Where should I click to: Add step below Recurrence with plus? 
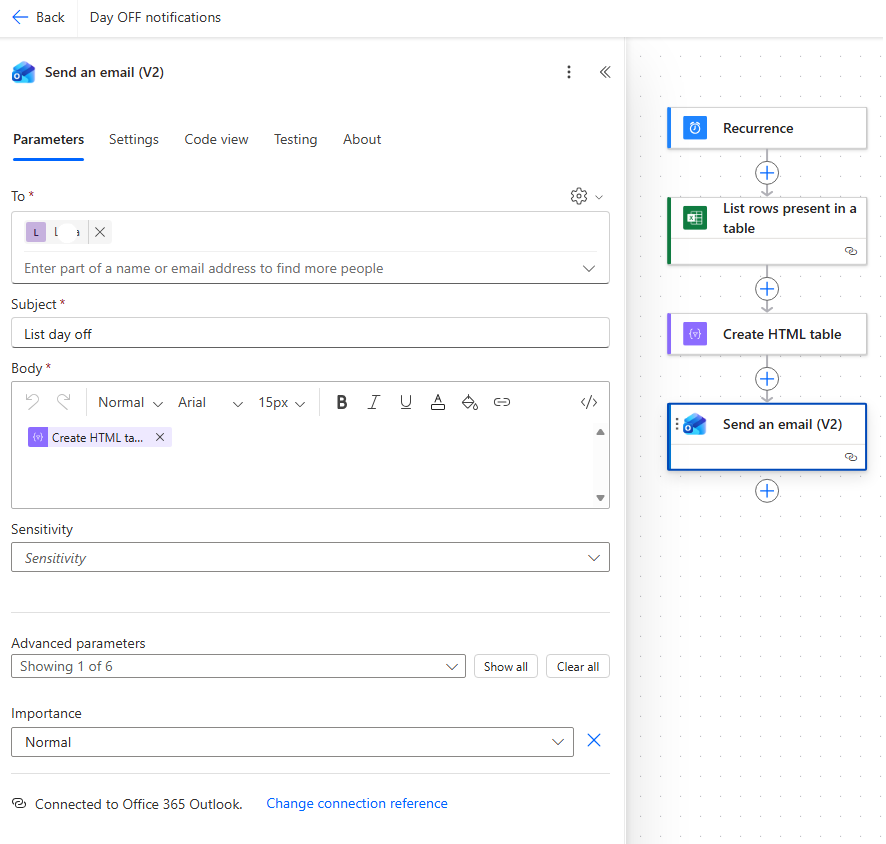(767, 173)
